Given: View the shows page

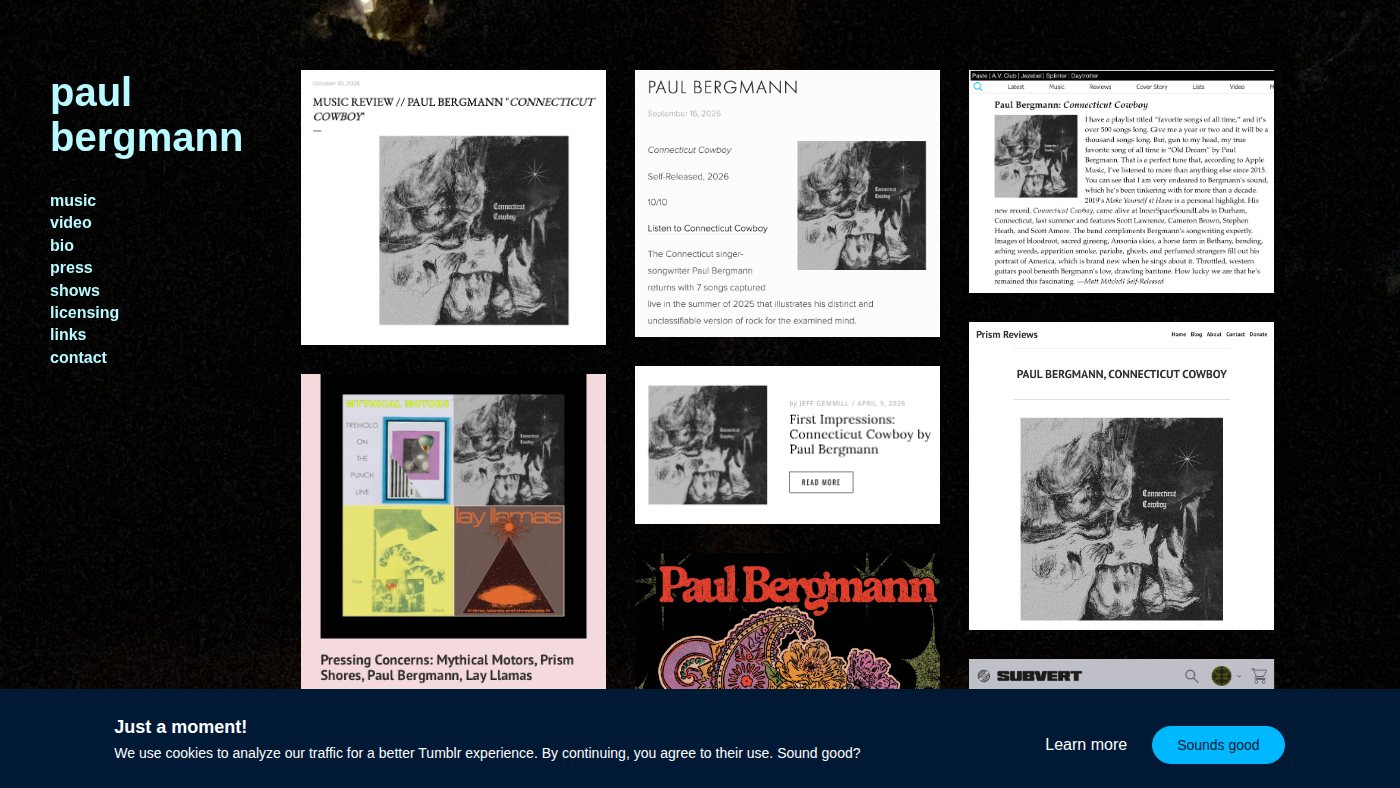Looking at the screenshot, I should [x=75, y=290].
